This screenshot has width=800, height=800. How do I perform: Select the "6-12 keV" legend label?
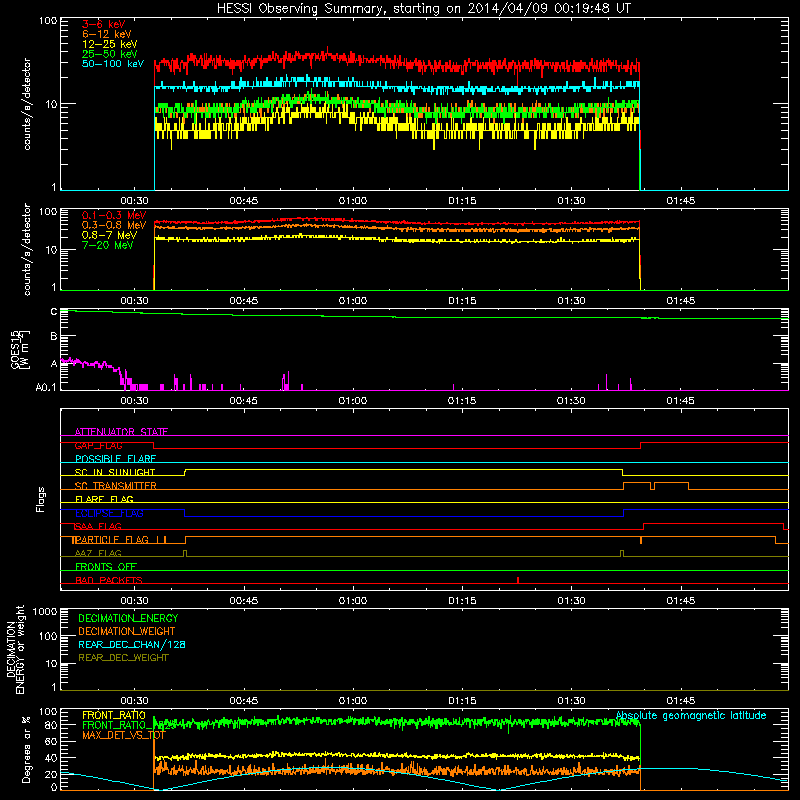107,34
